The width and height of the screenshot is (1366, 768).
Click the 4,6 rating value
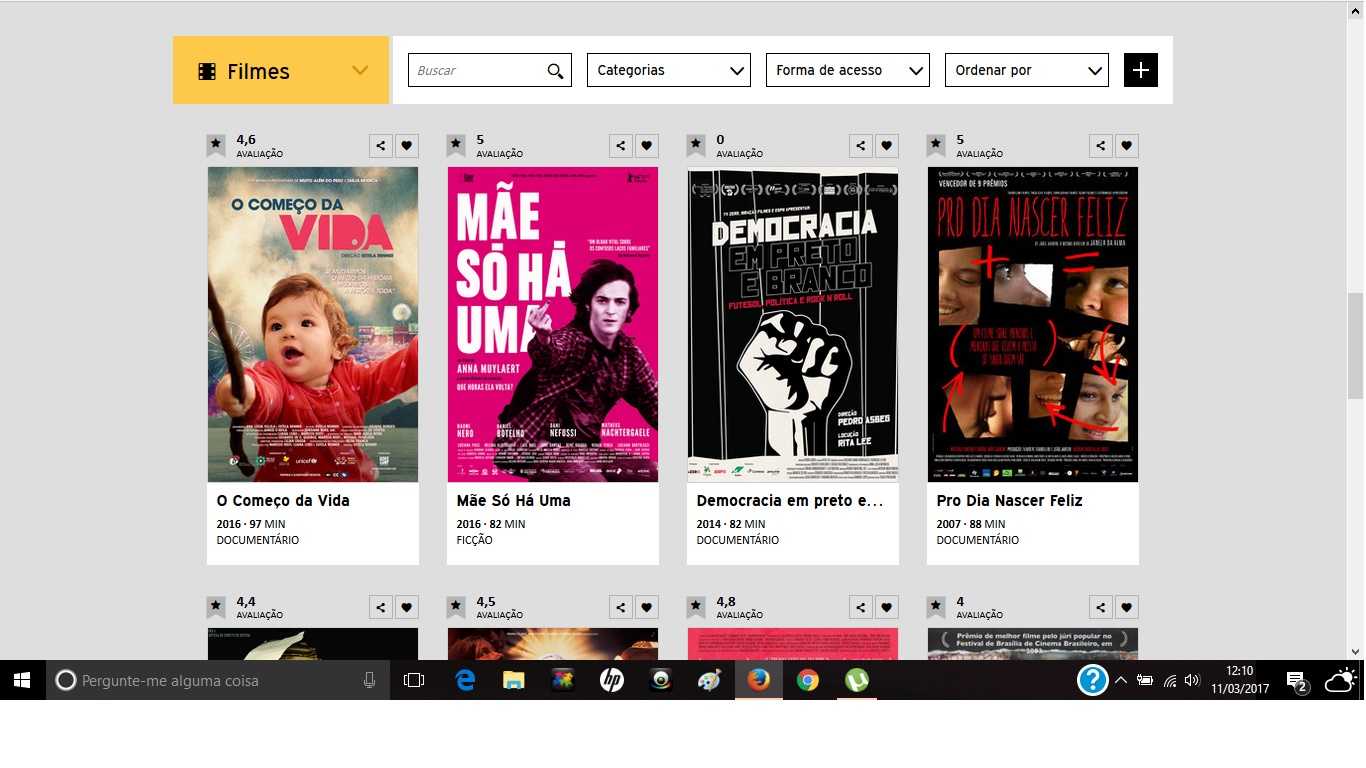coord(246,140)
